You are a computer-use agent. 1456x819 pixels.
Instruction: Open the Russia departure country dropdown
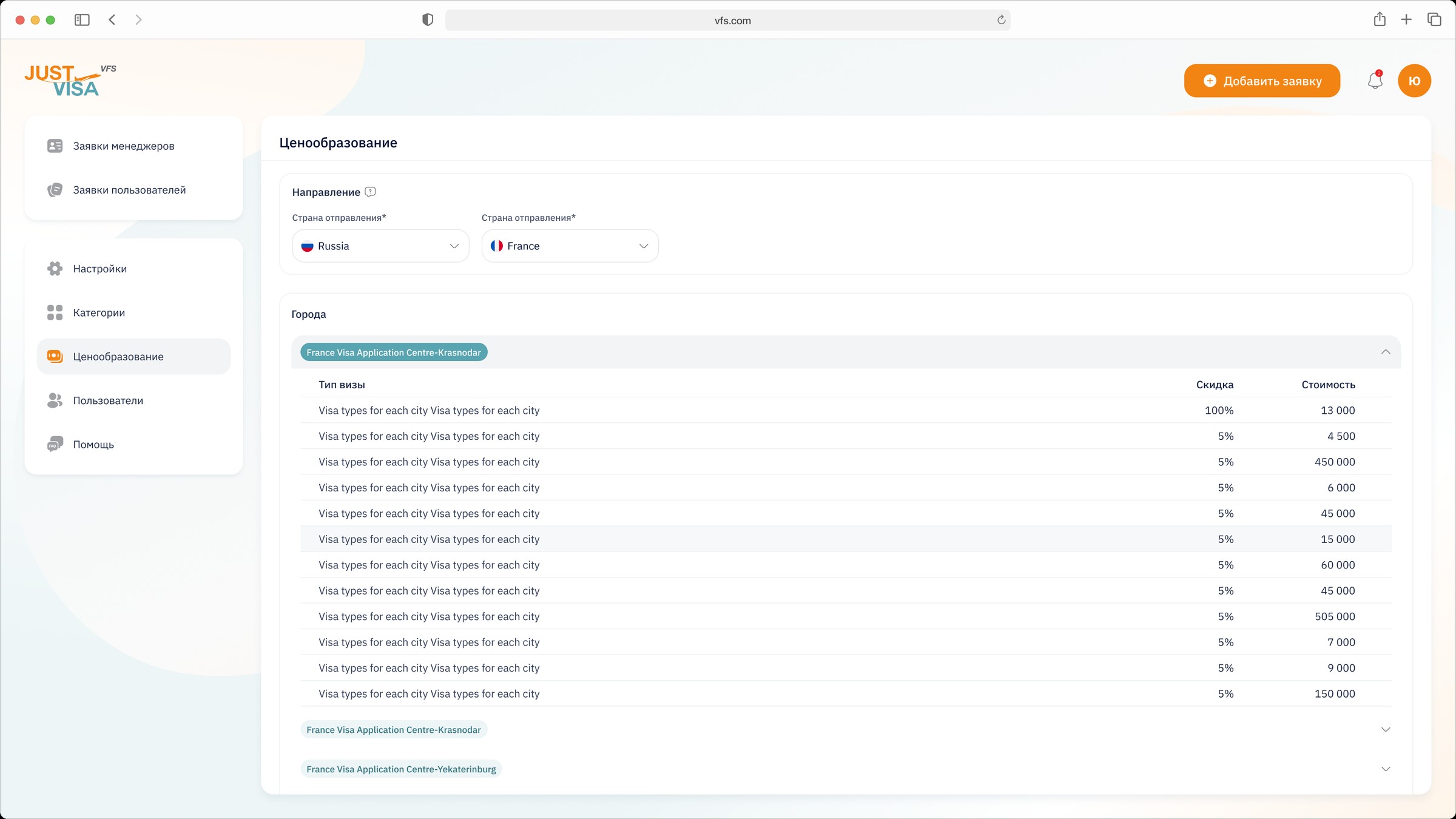(x=380, y=246)
